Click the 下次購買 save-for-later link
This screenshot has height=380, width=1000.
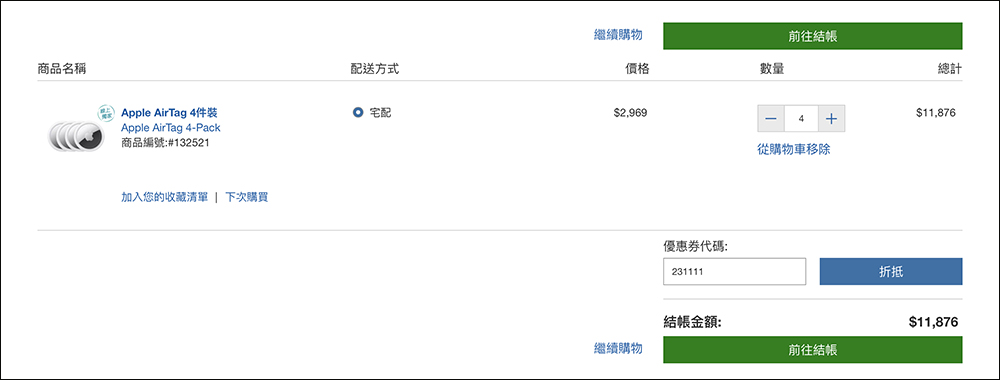tap(247, 197)
